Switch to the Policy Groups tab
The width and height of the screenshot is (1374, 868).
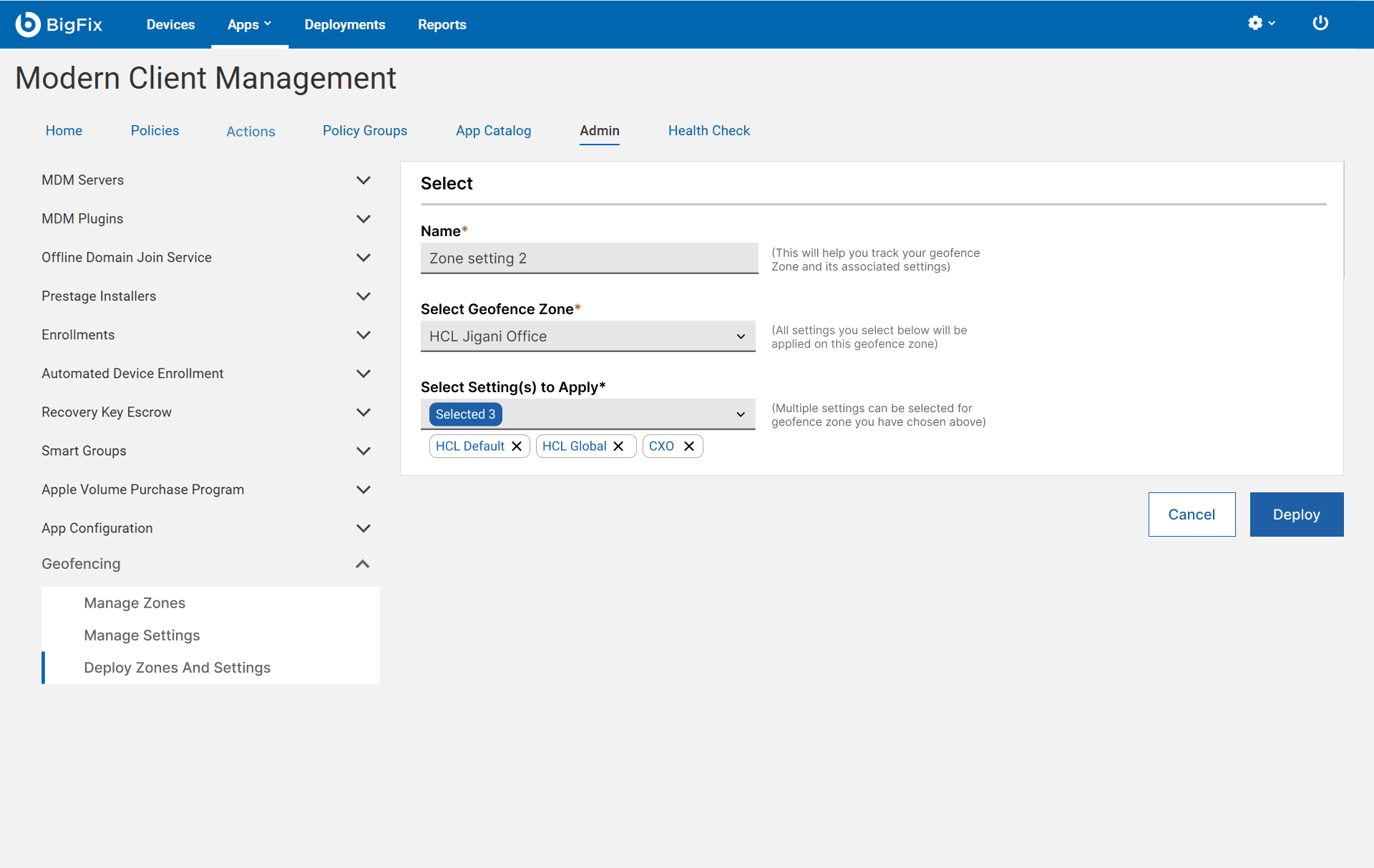coord(365,131)
